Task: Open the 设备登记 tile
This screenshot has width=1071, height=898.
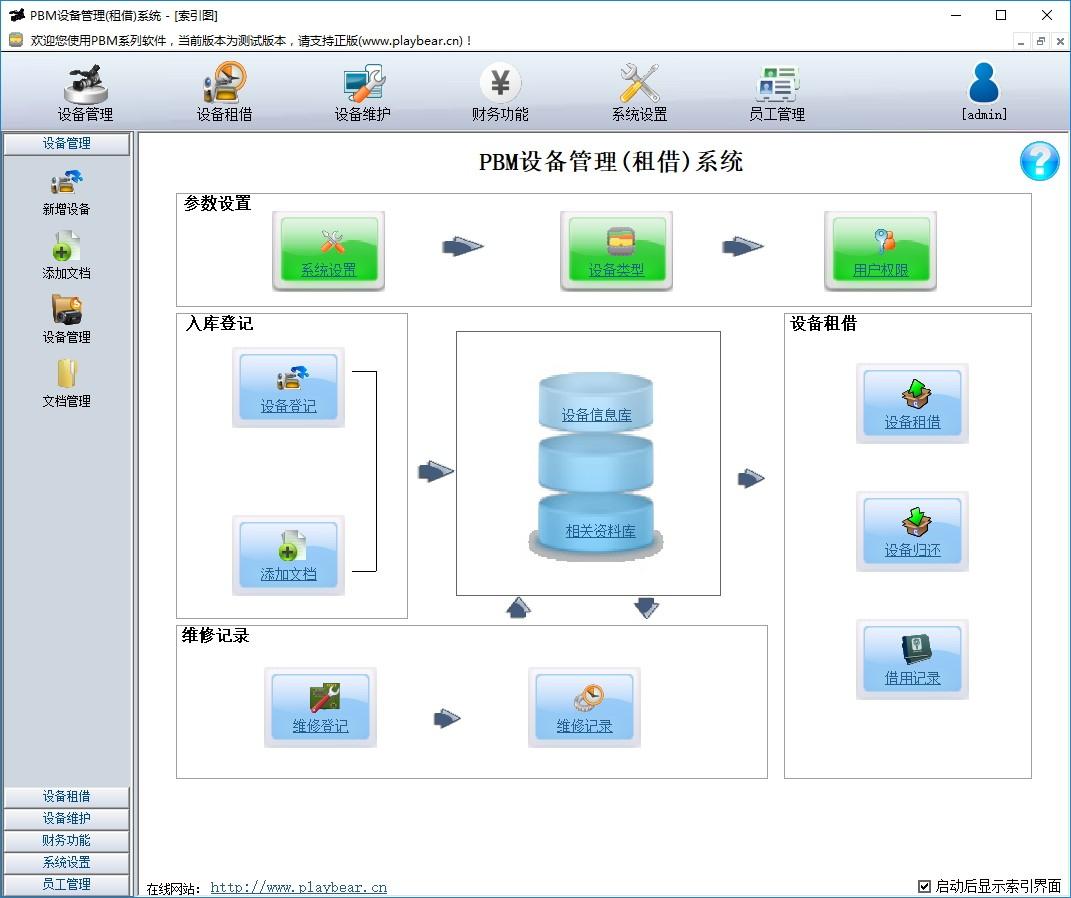Action: 288,387
